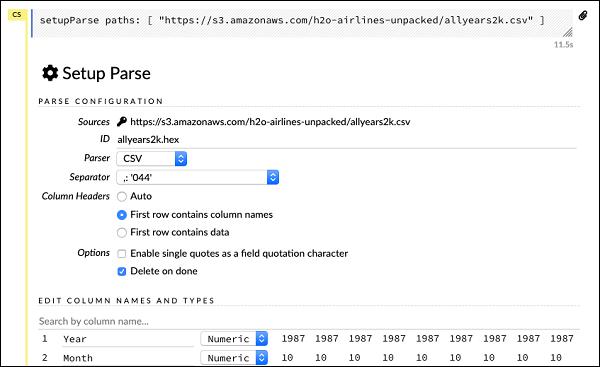This screenshot has width=600, height=367.
Task: Open Year column type dropdown
Action: pos(234,339)
